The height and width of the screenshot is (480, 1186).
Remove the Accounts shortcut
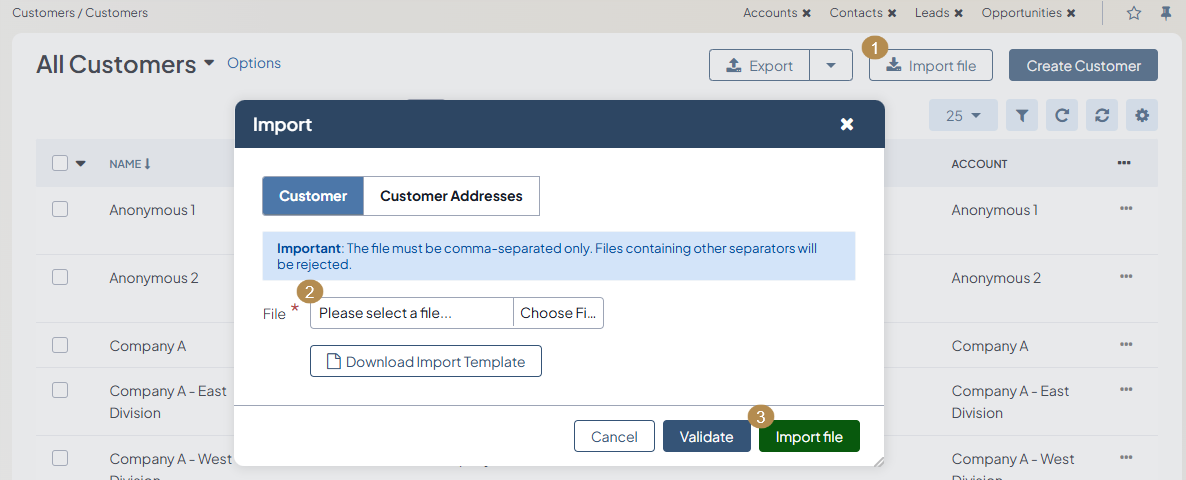[x=806, y=13]
